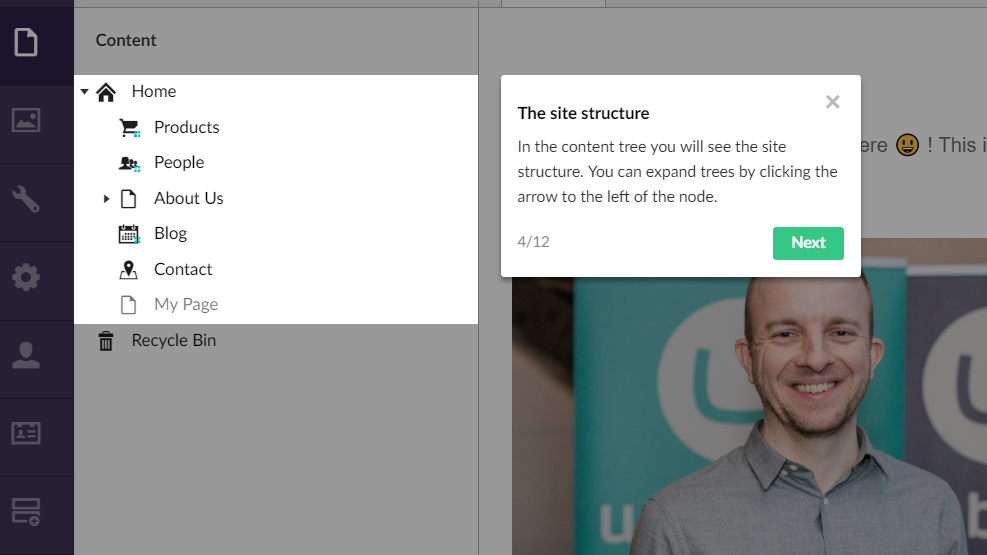
Task: Open the Forms section icon
Action: [x=26, y=511]
